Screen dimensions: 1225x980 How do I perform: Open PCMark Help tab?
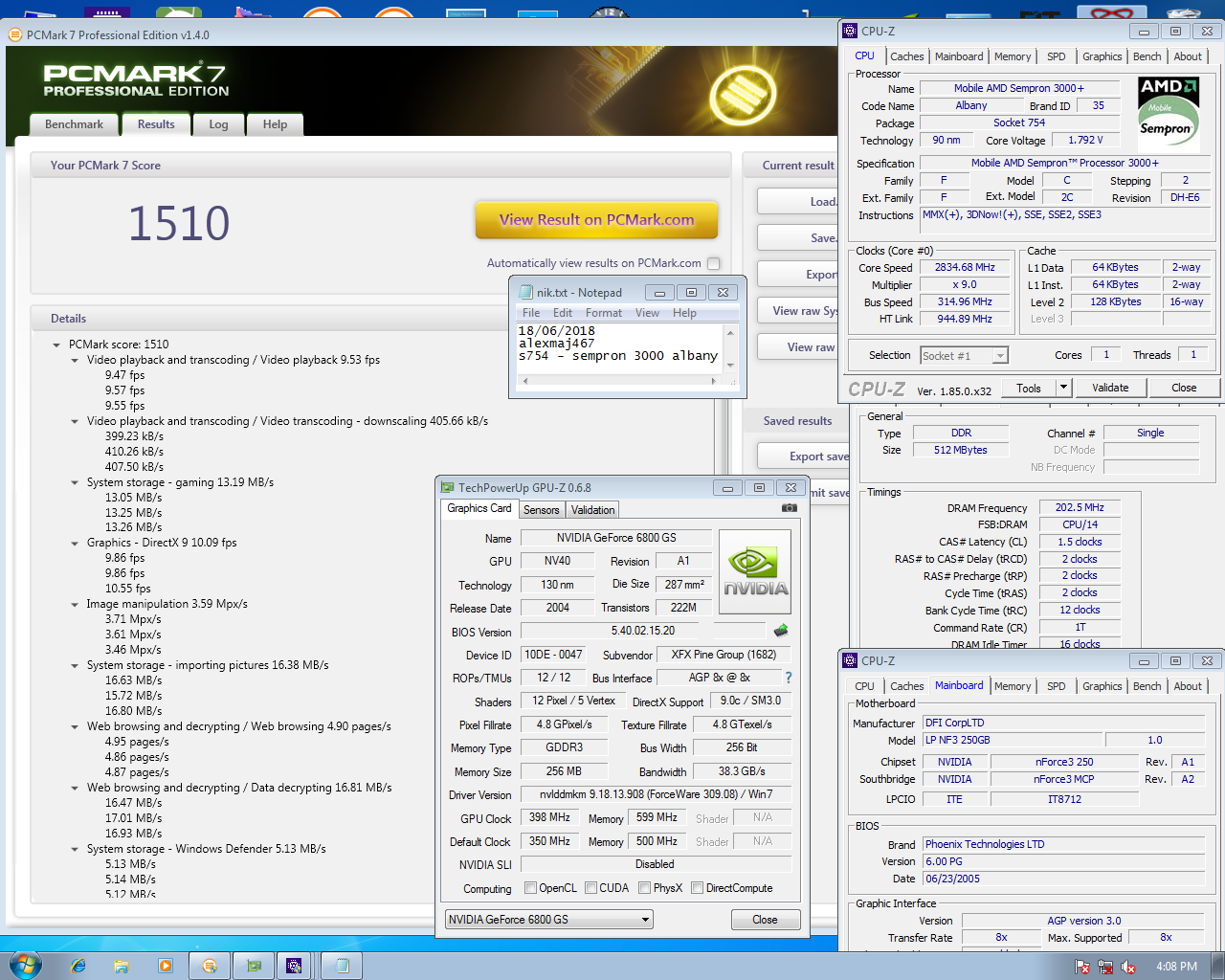tap(275, 124)
